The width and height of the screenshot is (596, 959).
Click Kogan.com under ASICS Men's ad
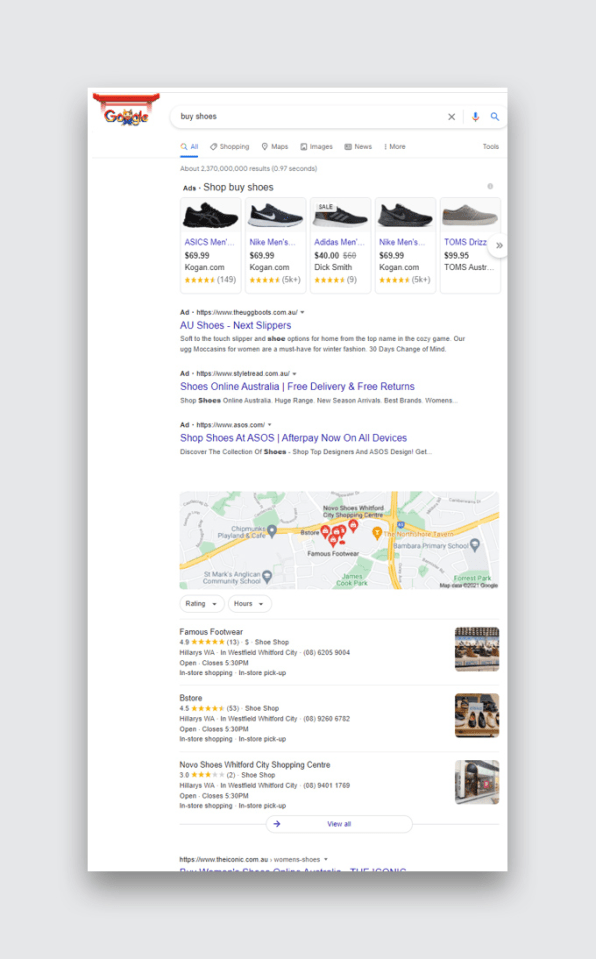tap(204, 267)
